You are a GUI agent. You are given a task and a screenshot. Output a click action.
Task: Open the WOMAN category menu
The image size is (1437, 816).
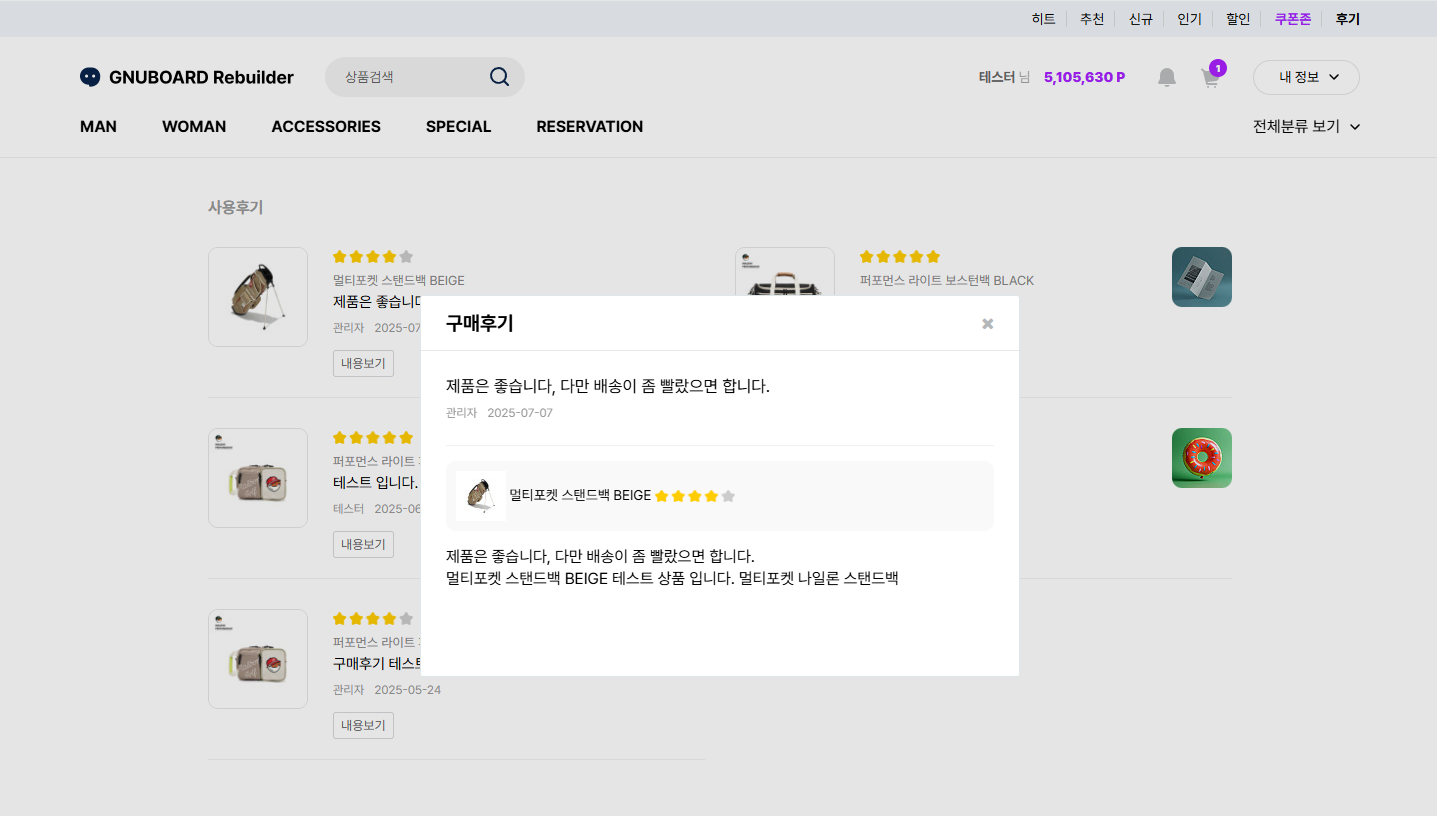(x=194, y=127)
